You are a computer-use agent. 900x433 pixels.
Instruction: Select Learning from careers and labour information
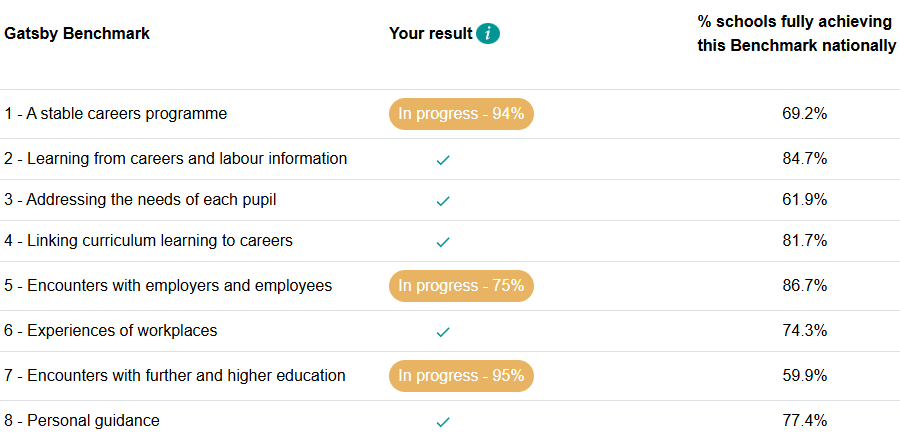[176, 159]
